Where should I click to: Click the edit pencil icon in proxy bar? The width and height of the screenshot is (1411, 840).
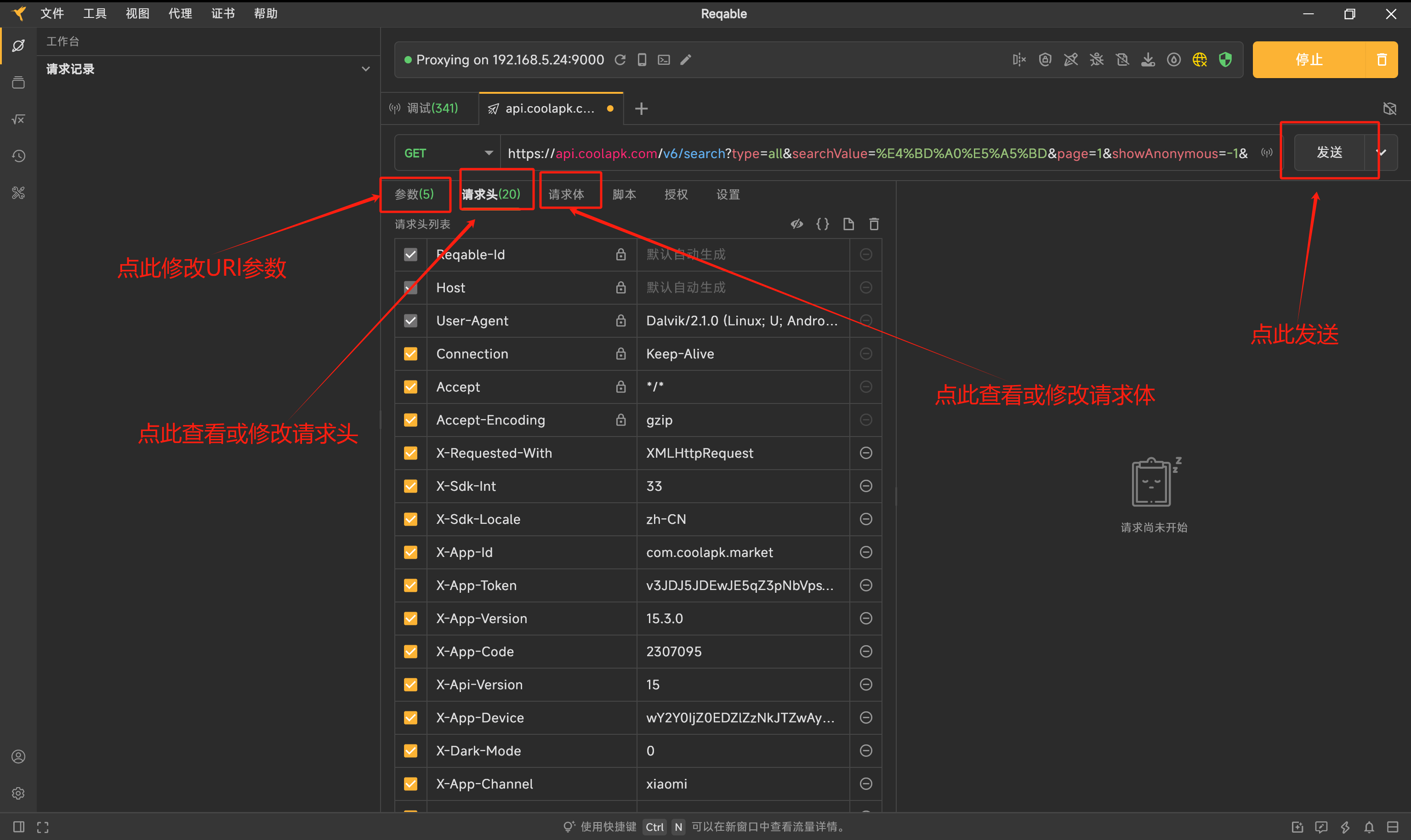(685, 60)
